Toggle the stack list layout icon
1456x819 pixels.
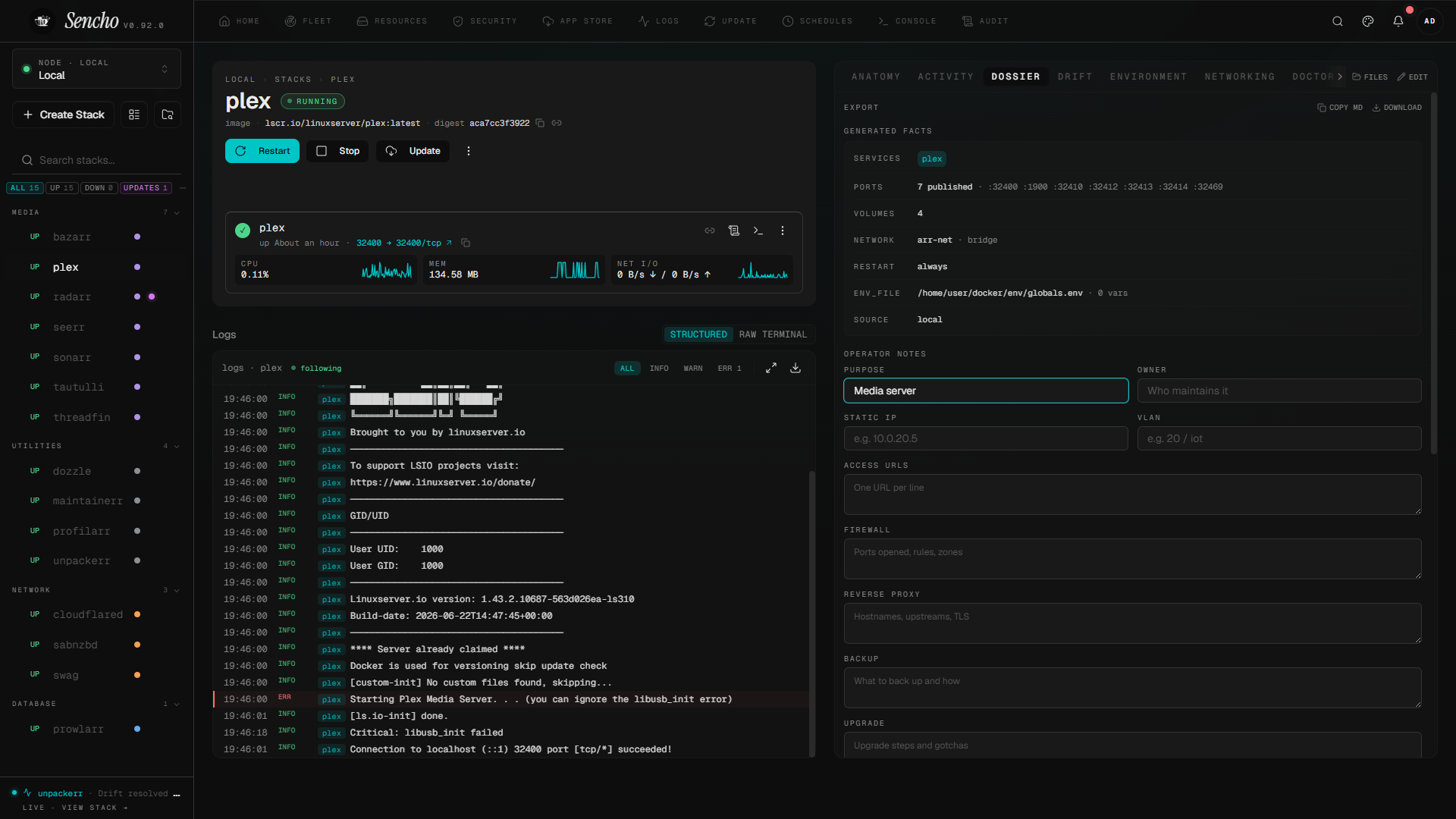[134, 115]
